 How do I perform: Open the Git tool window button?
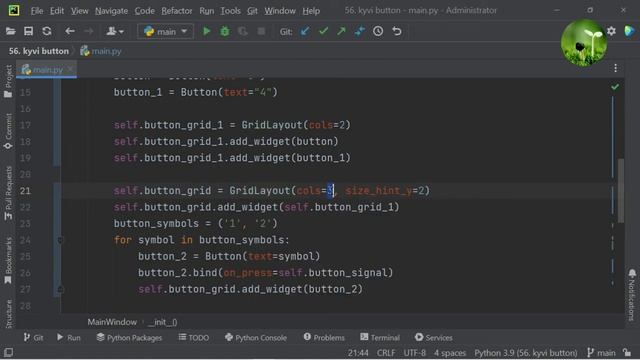pyautogui.click(x=33, y=338)
